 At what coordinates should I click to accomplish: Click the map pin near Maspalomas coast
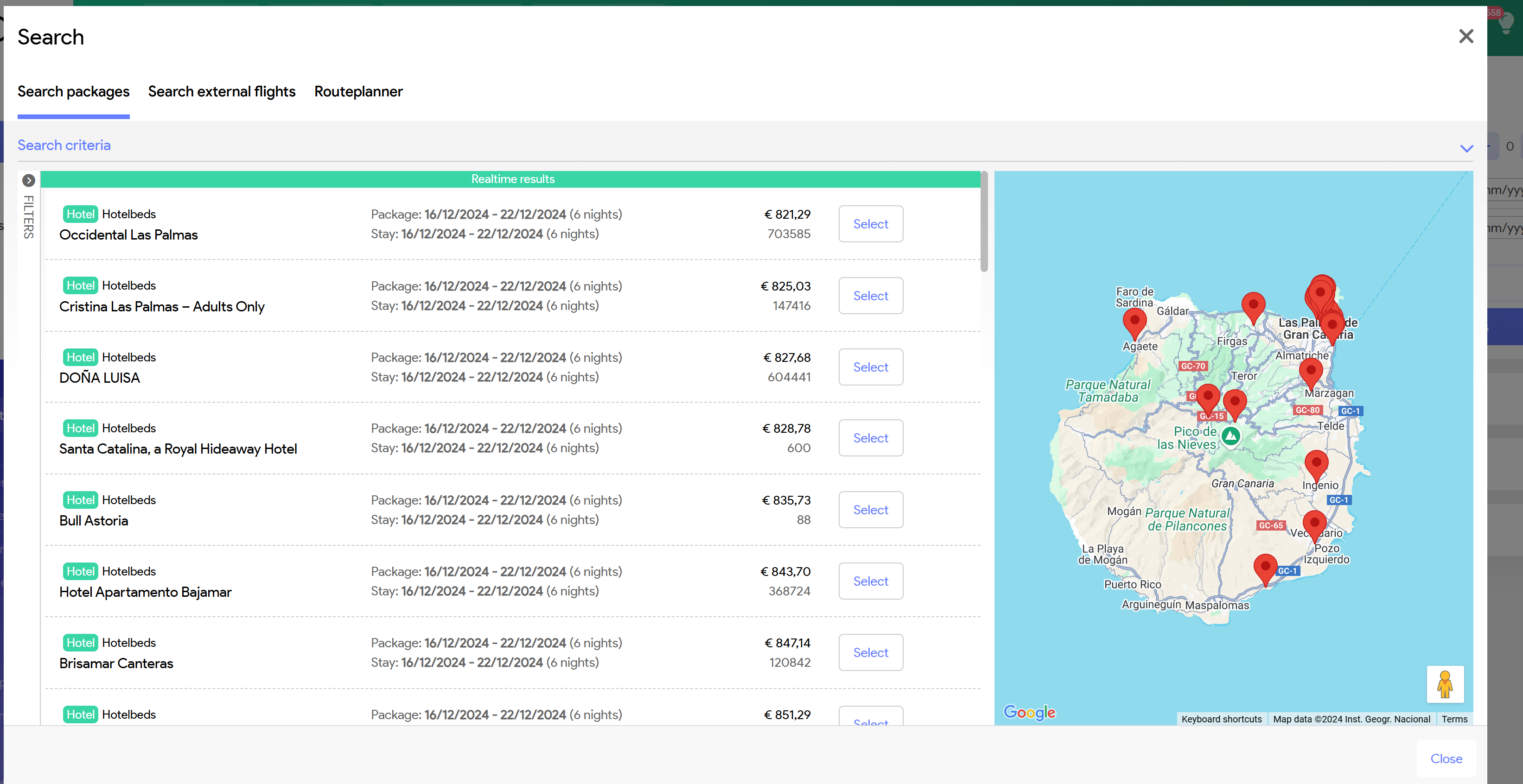[1265, 568]
